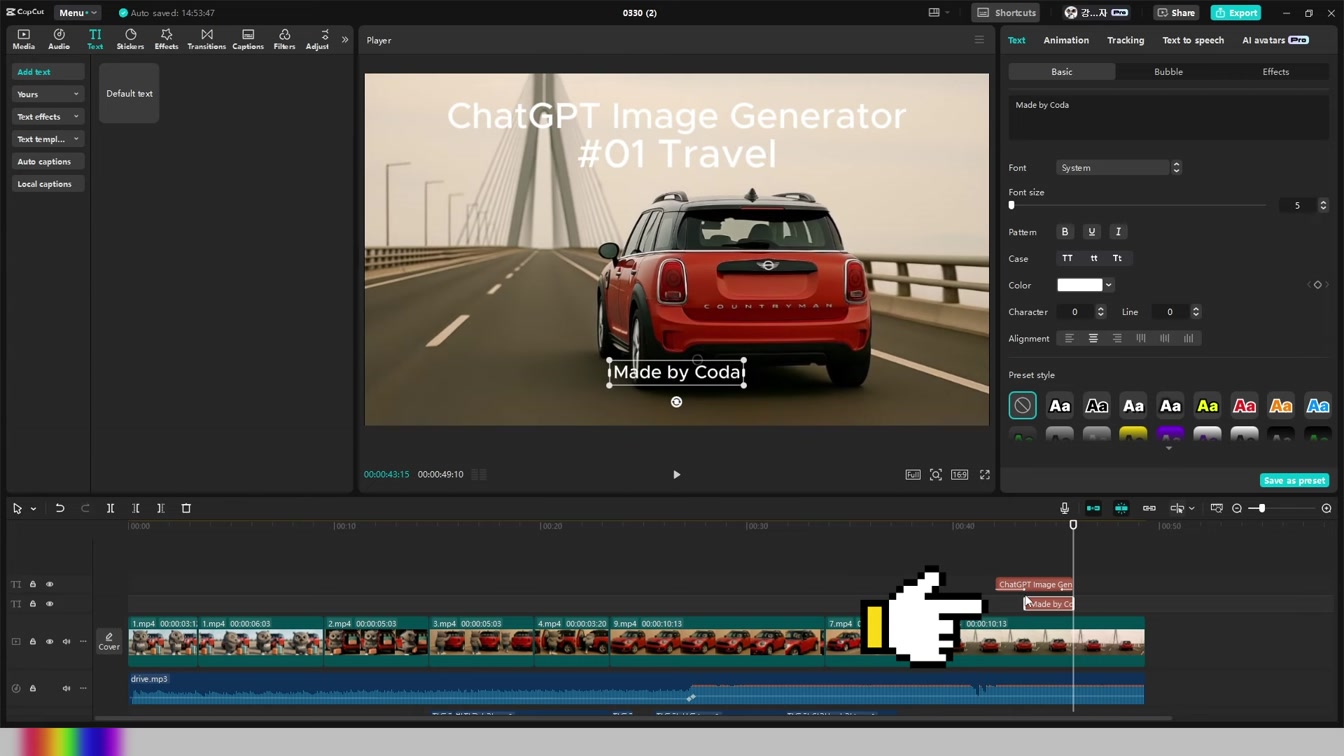
Task: Open the text Color dropdown arrow
Action: coord(1108,285)
